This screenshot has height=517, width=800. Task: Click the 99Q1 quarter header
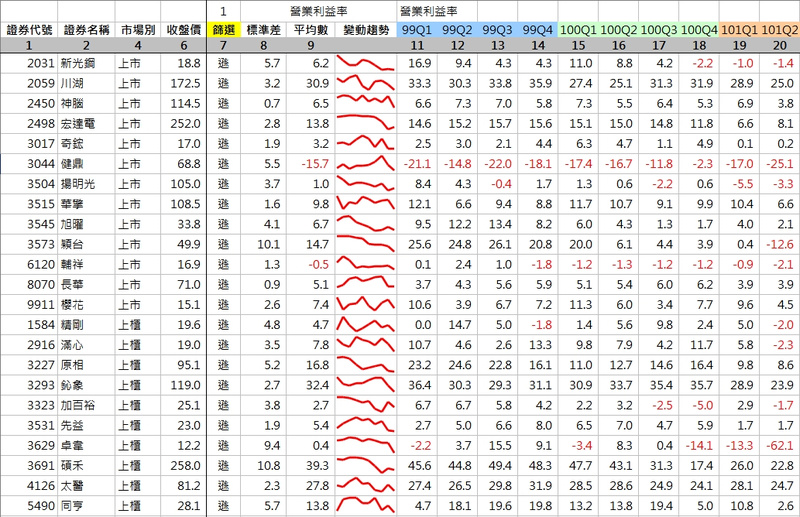(417, 30)
